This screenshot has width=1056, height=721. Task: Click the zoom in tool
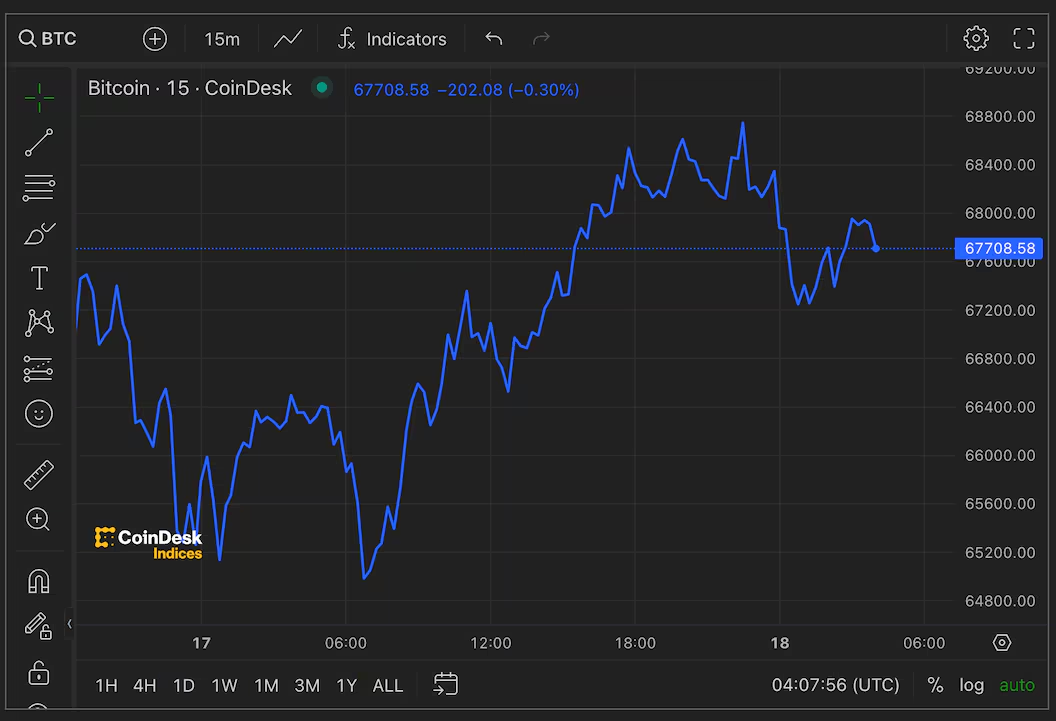tap(39, 519)
